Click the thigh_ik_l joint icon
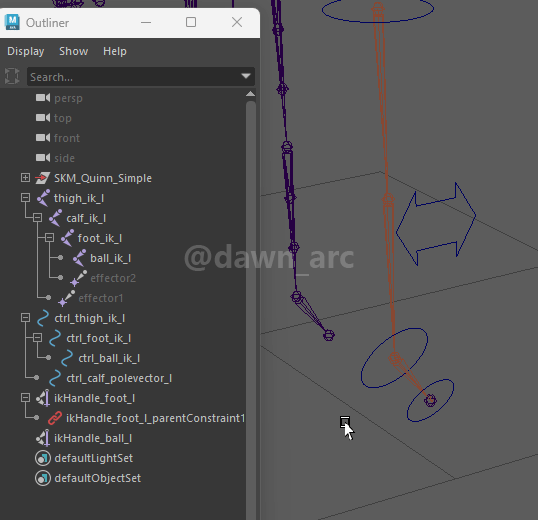Screen dimensions: 538x520 coord(43,198)
